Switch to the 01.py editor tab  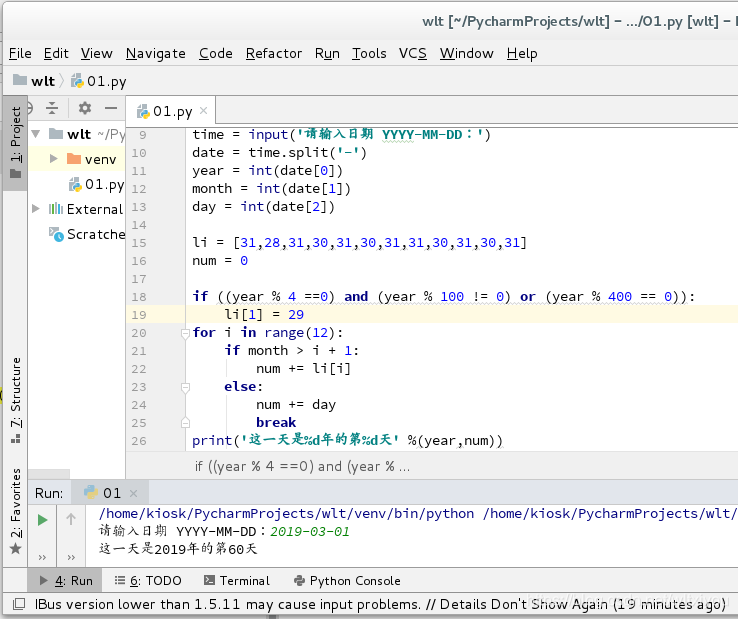click(165, 112)
